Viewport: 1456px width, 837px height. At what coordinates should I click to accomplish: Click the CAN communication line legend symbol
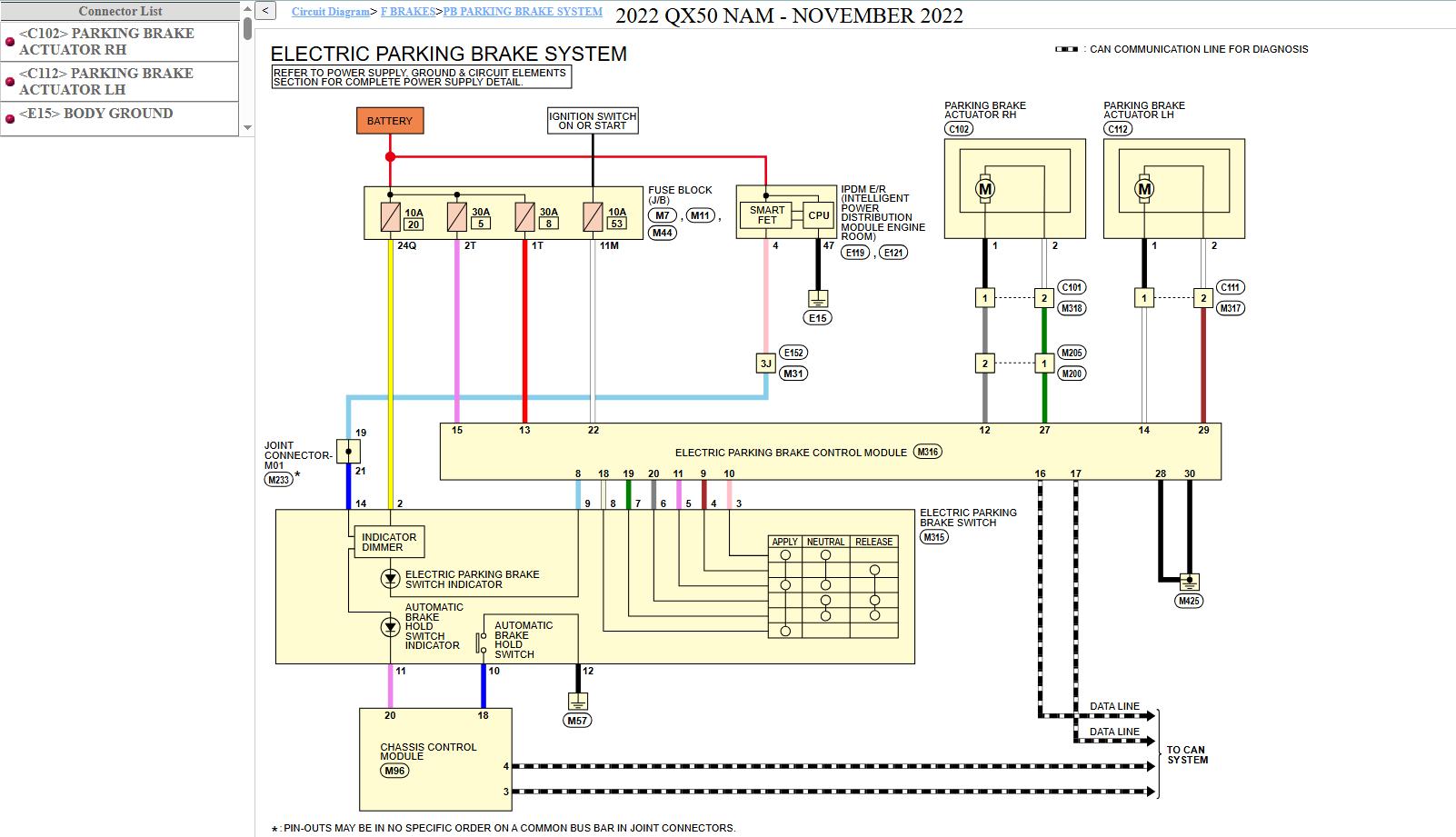(1067, 49)
